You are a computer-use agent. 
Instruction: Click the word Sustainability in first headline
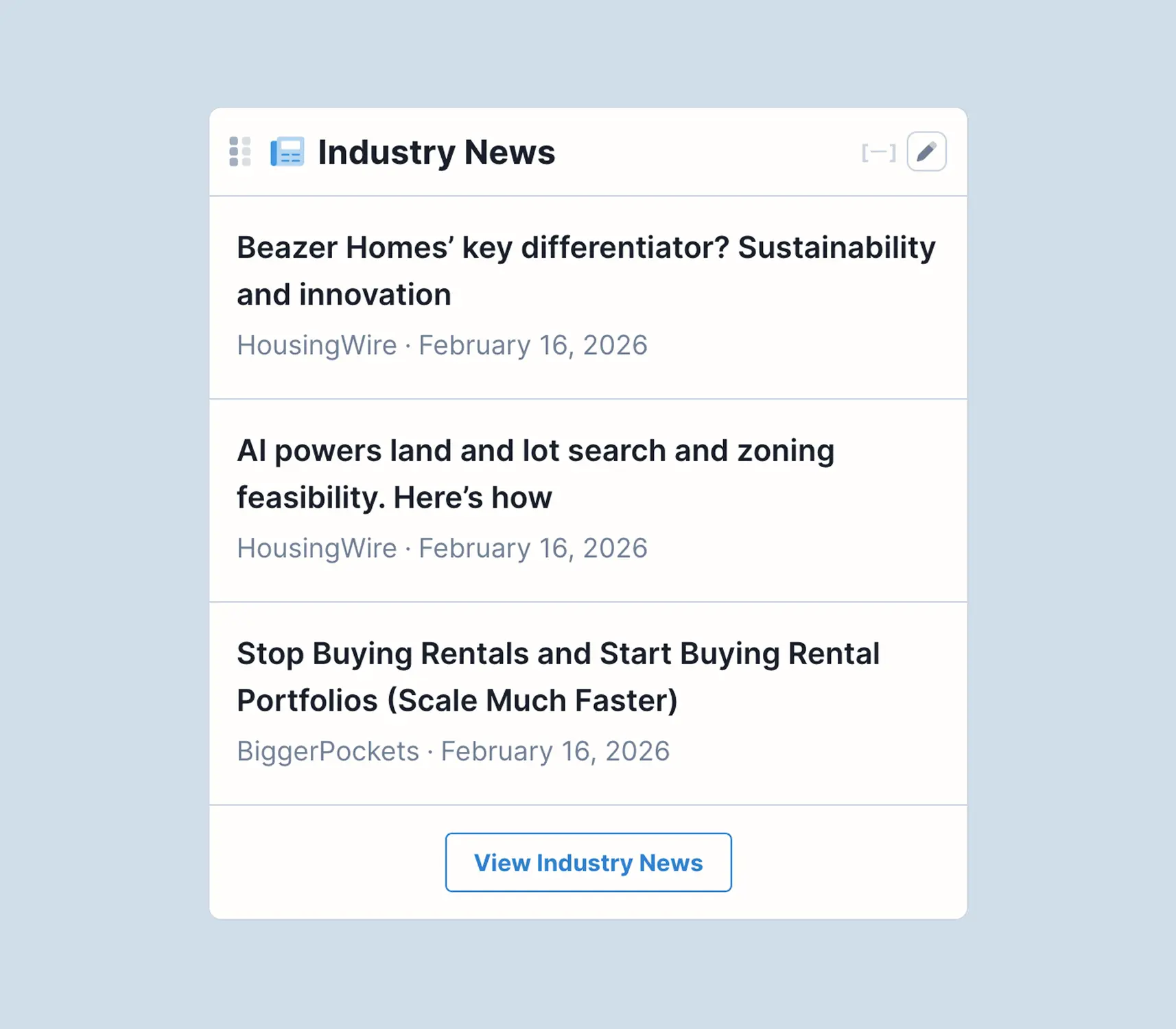click(x=836, y=248)
